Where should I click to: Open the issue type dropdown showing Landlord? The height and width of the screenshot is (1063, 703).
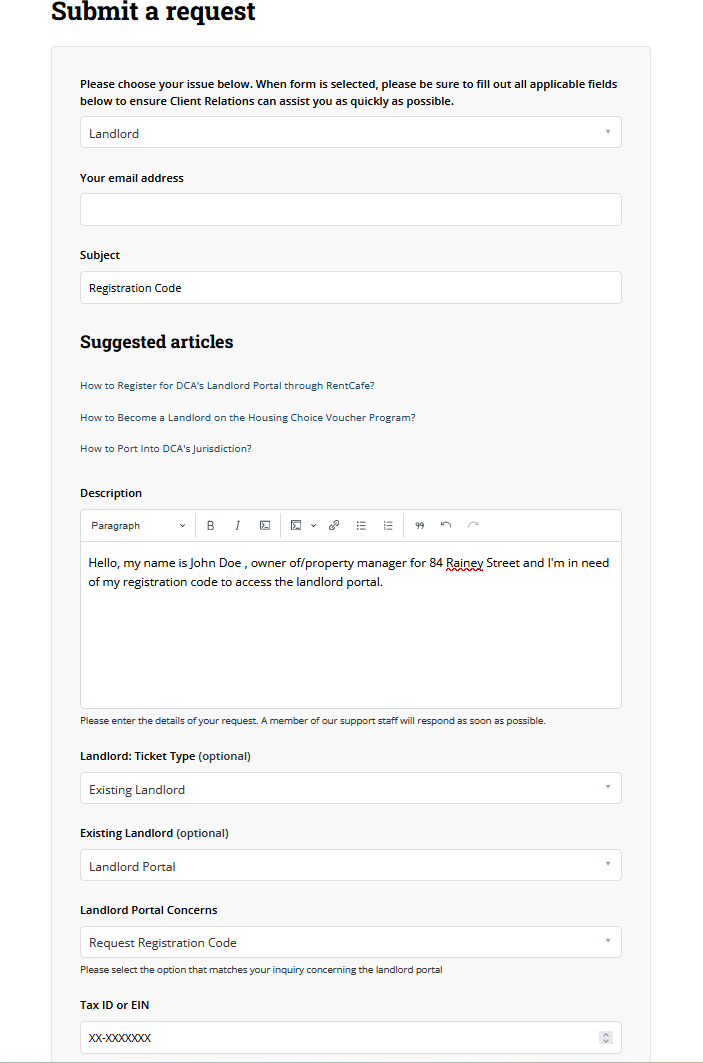pos(350,133)
